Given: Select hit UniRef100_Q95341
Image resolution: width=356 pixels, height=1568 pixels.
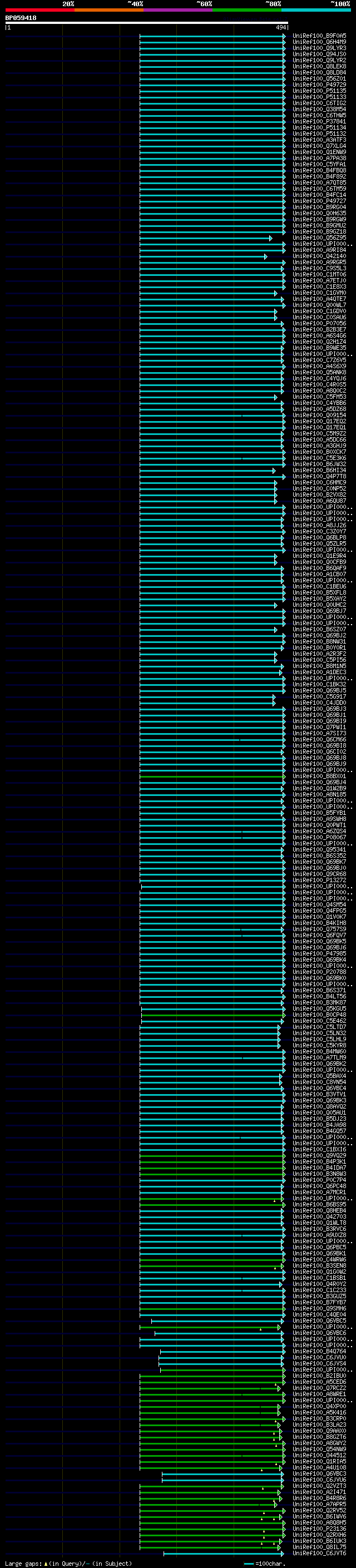Looking at the screenshot, I should [x=319, y=850].
